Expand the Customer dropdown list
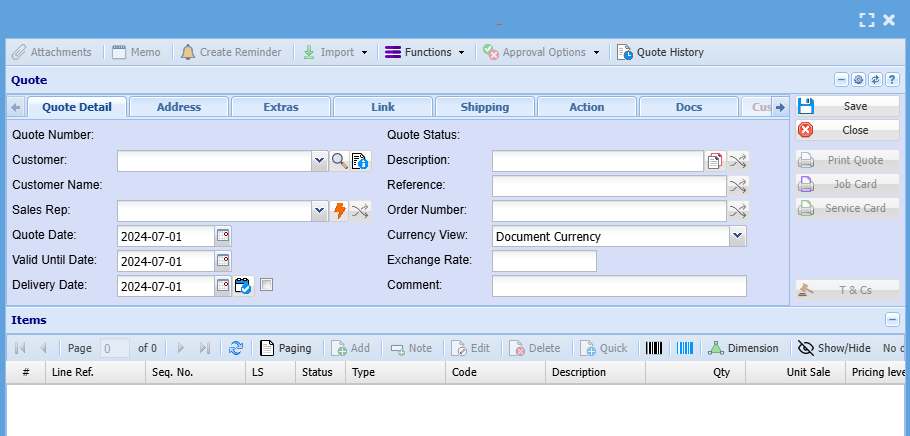The width and height of the screenshot is (910, 436). (x=319, y=160)
